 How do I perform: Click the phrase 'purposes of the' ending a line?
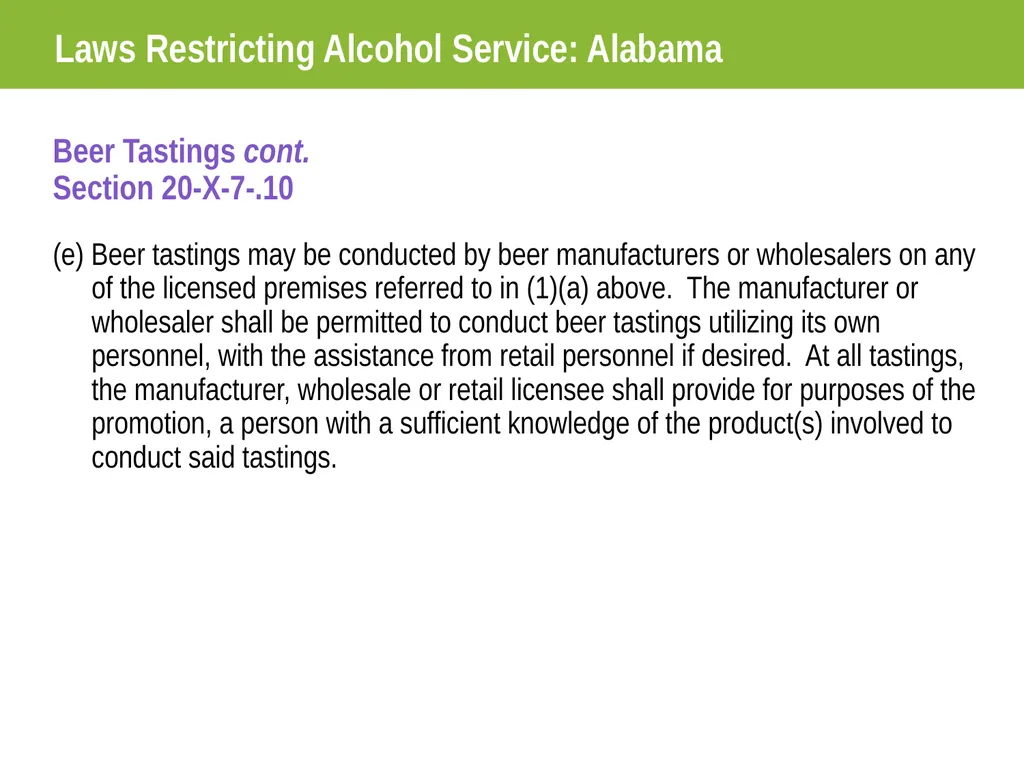pos(888,391)
